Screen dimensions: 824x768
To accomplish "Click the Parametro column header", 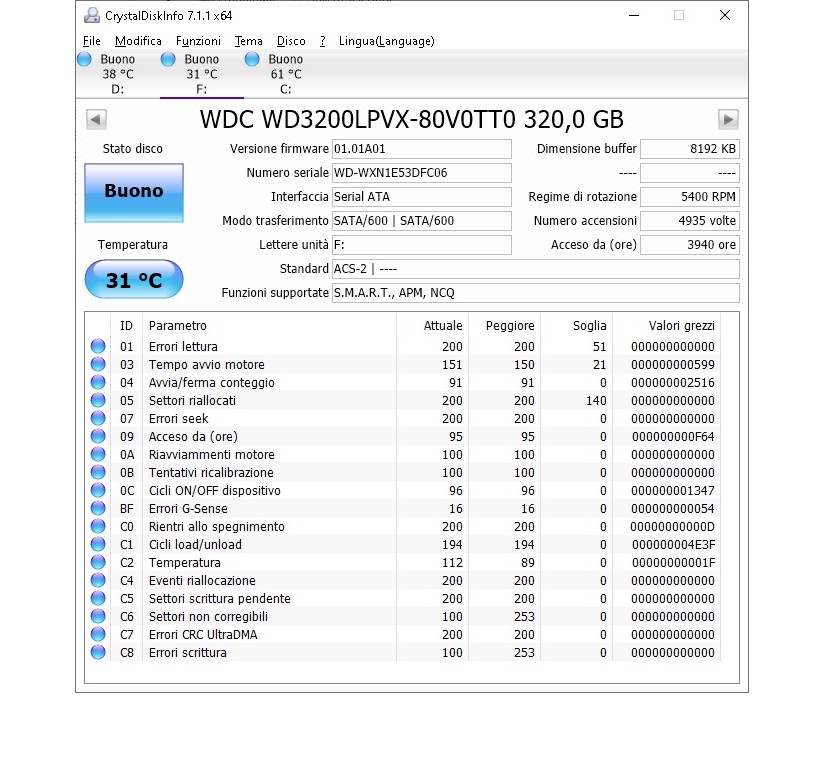I will coord(269,326).
